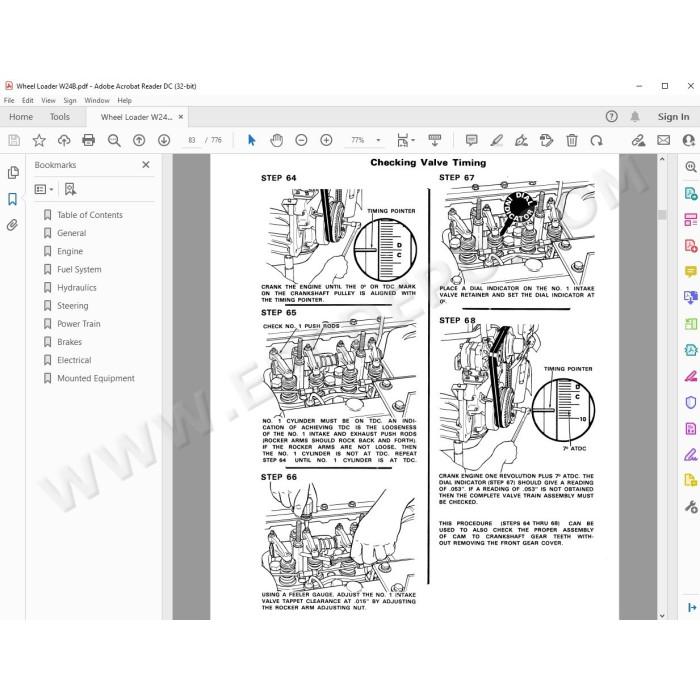This screenshot has height=700, width=700.
Task: Open bookmarks options dropdown
Action: coord(44,189)
